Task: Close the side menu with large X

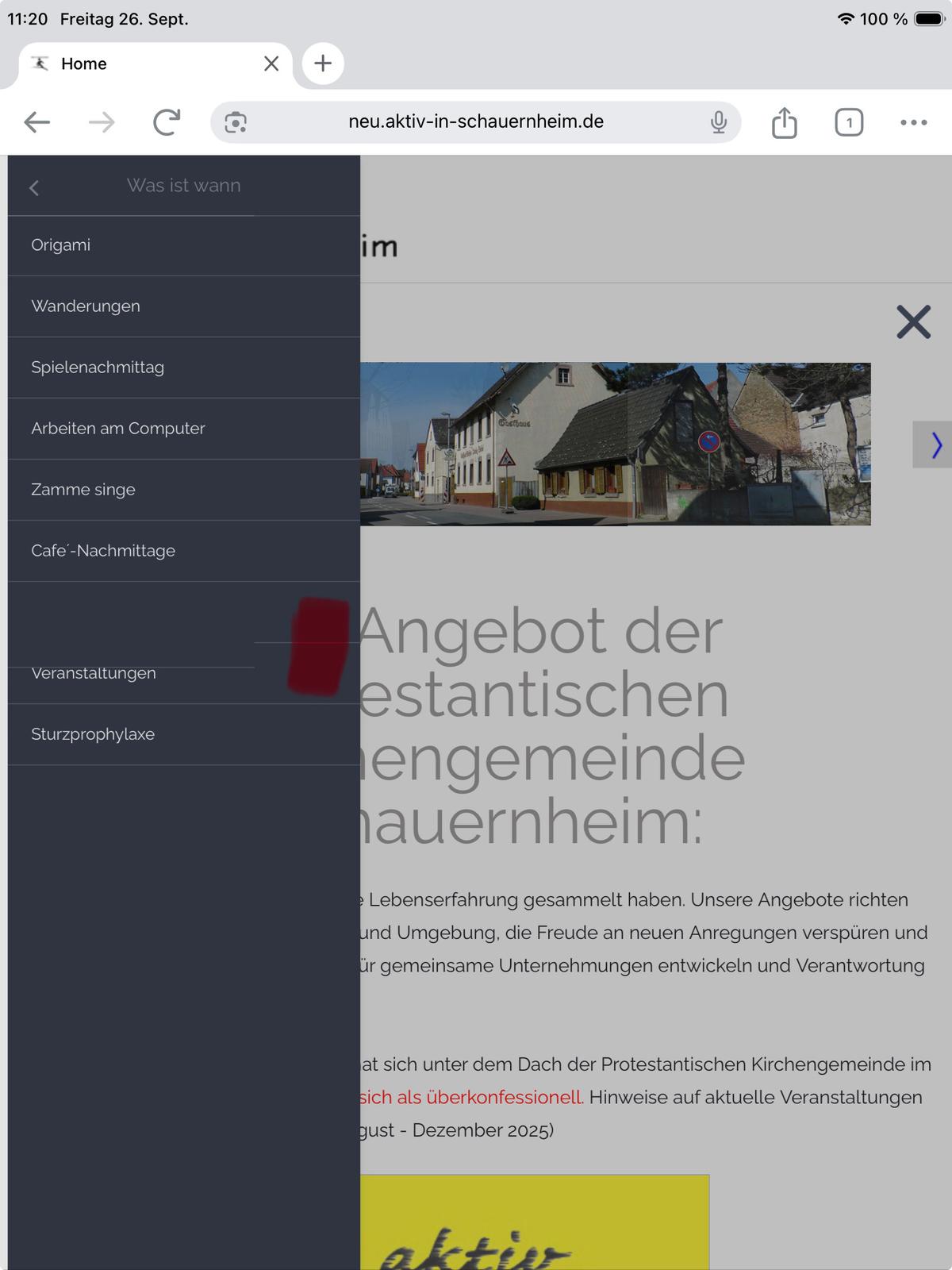Action: coord(913,322)
